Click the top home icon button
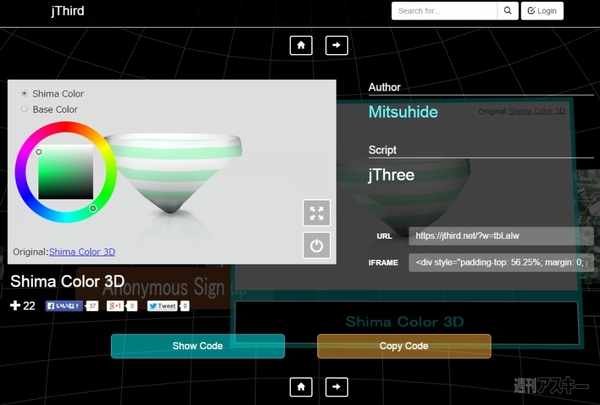 (301, 46)
